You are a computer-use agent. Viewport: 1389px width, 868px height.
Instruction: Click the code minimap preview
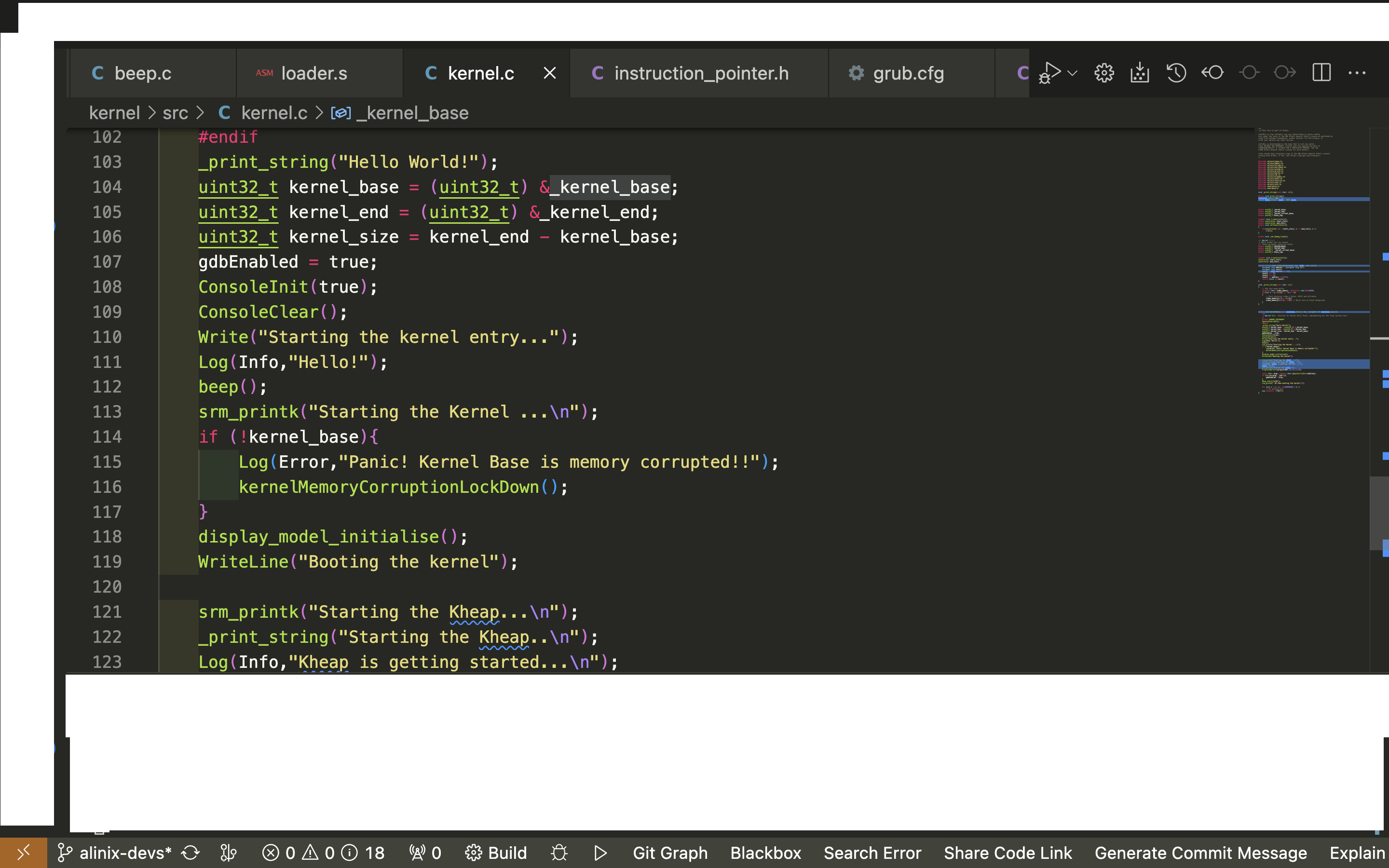[x=1313, y=261]
